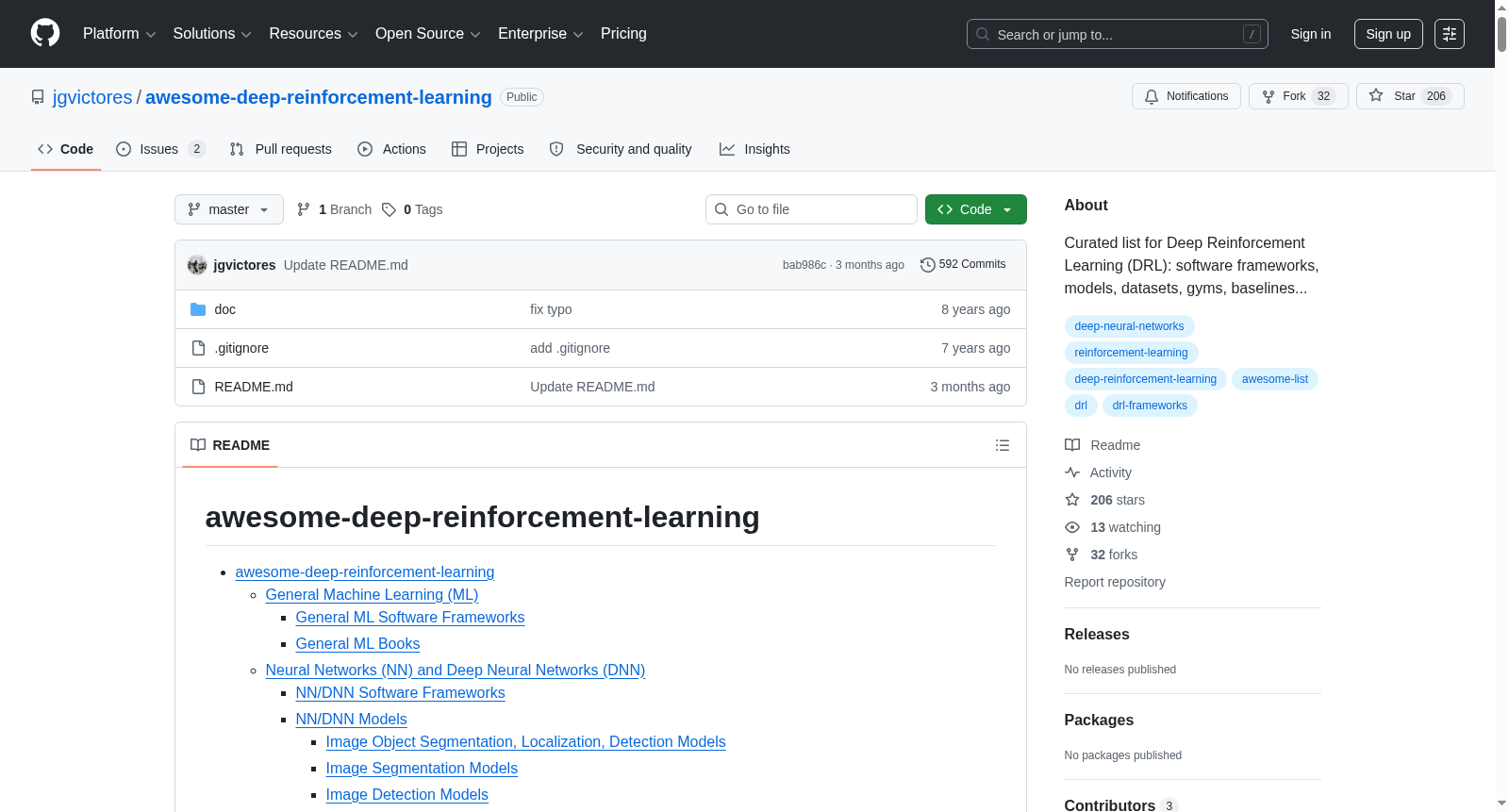Click the commit history clock icon
Image resolution: width=1509 pixels, height=812 pixels.
(x=927, y=265)
